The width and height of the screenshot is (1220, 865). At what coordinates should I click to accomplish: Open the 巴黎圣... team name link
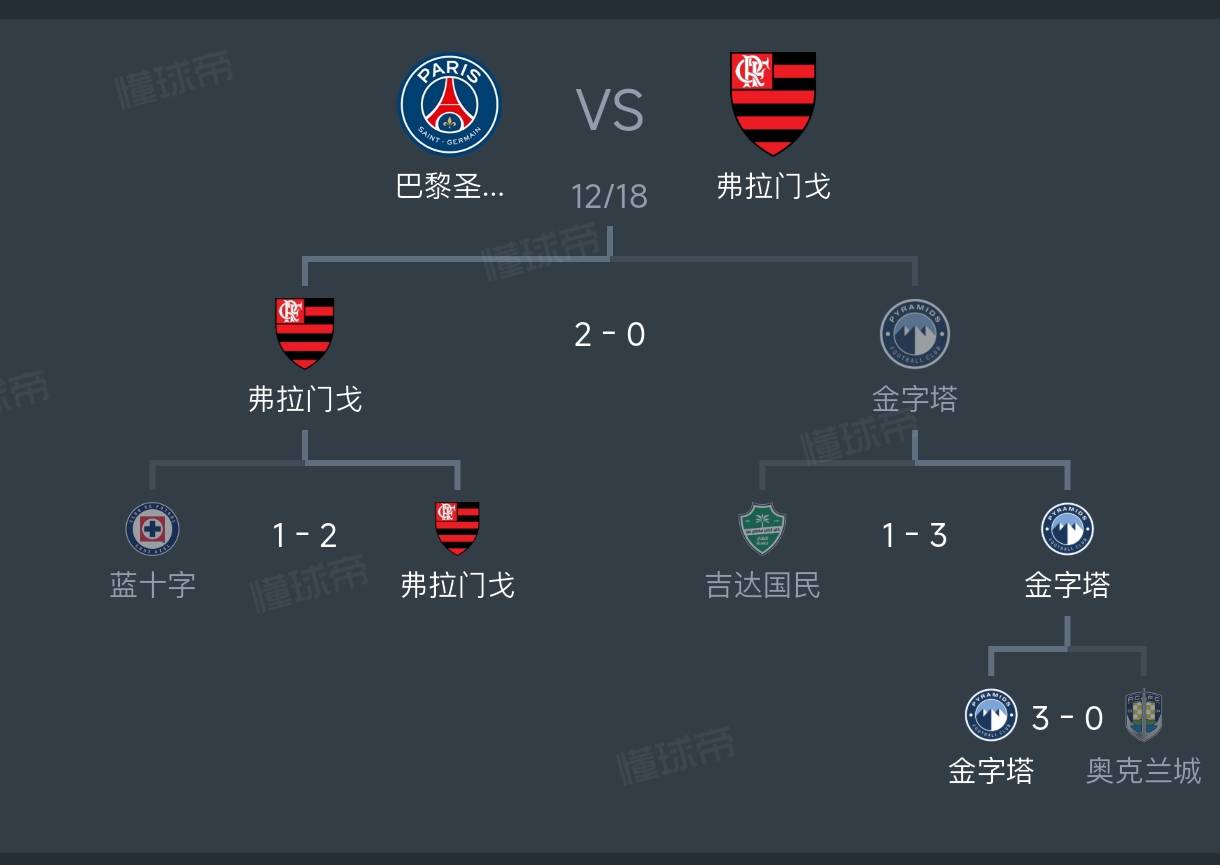point(450,187)
